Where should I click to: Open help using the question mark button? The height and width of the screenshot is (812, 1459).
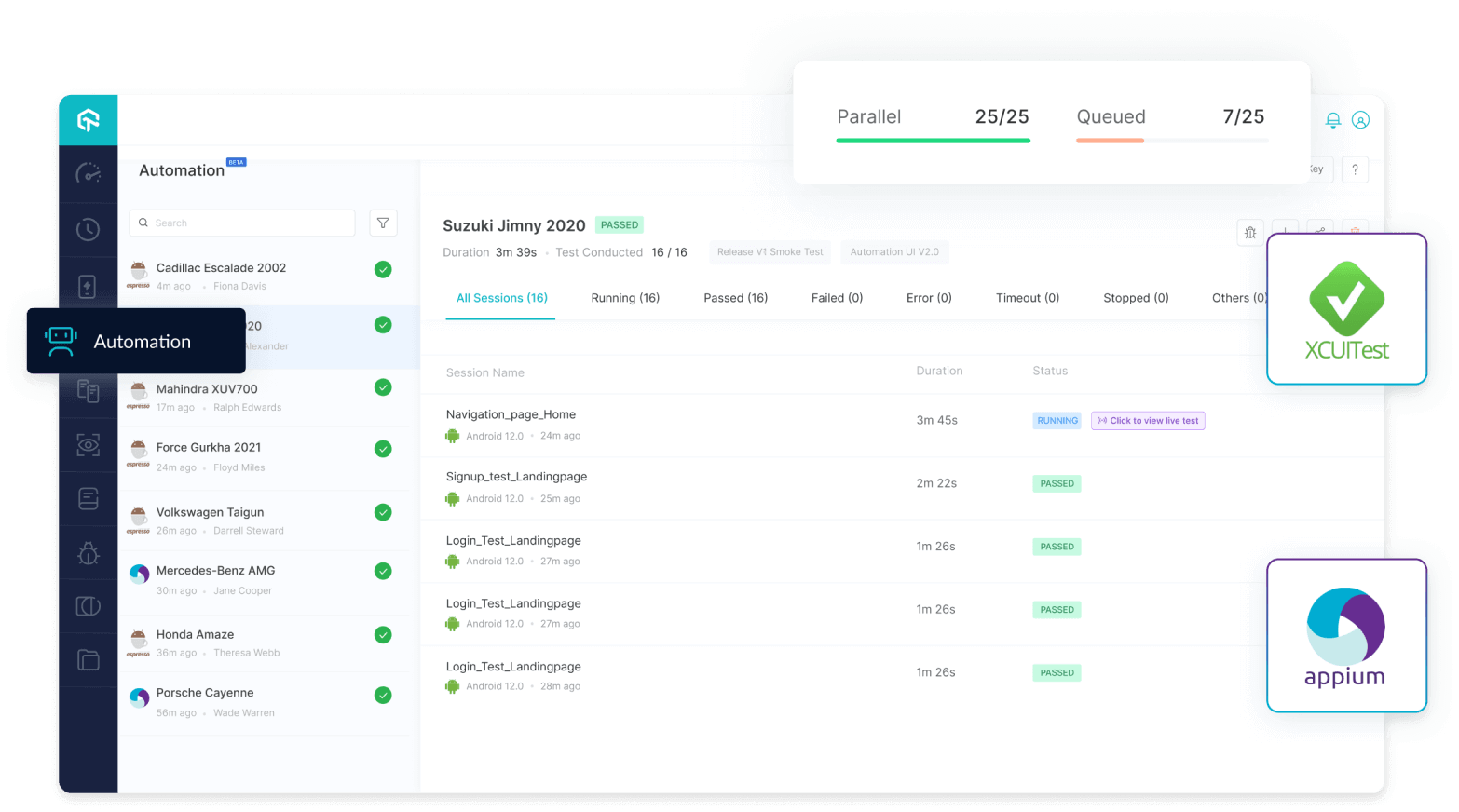(x=1356, y=169)
